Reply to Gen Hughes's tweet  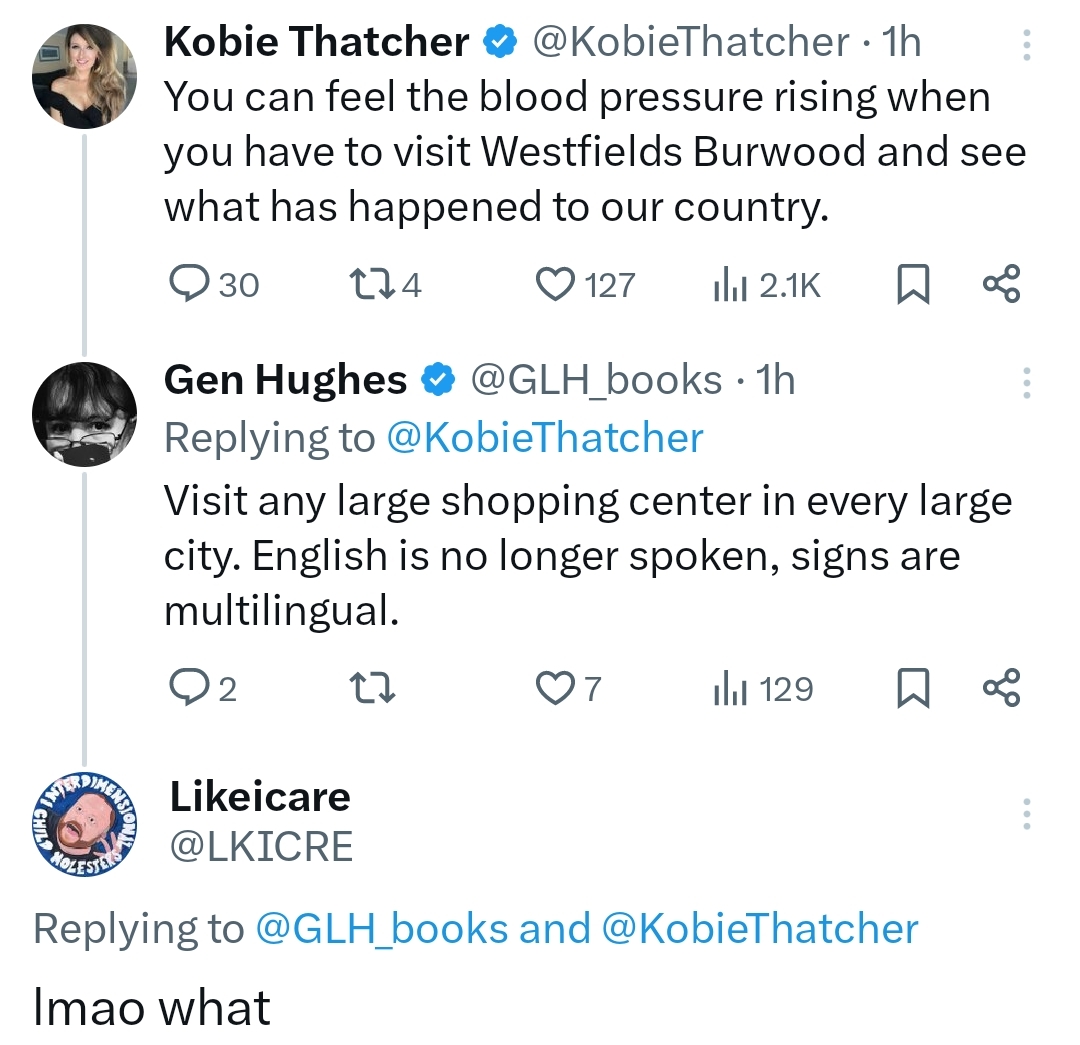[x=188, y=689]
